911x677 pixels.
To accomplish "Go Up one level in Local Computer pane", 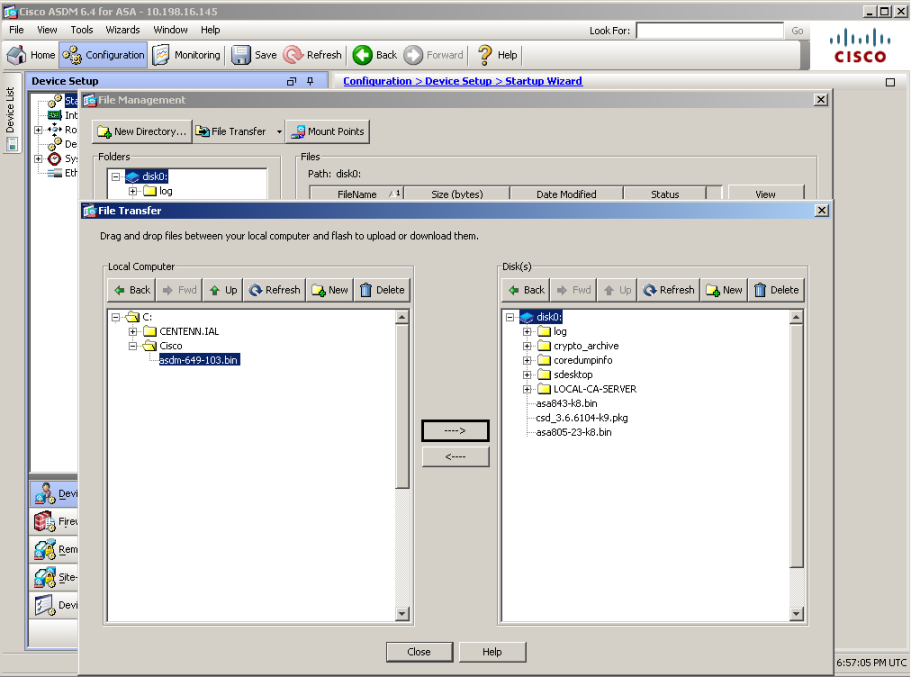I will click(224, 290).
